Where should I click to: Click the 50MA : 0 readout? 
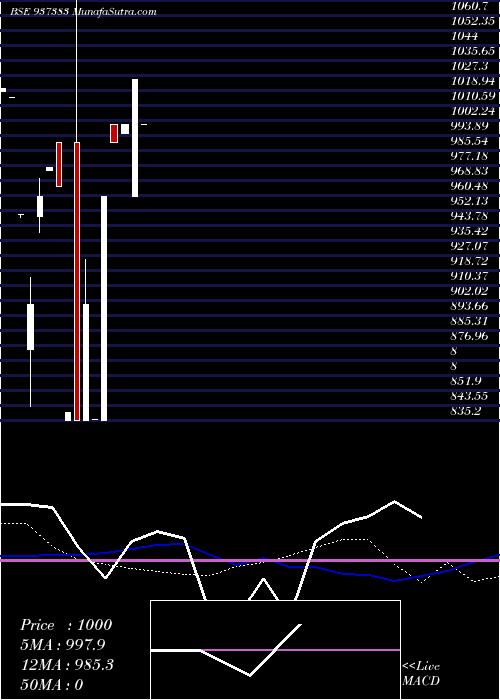coord(51,685)
